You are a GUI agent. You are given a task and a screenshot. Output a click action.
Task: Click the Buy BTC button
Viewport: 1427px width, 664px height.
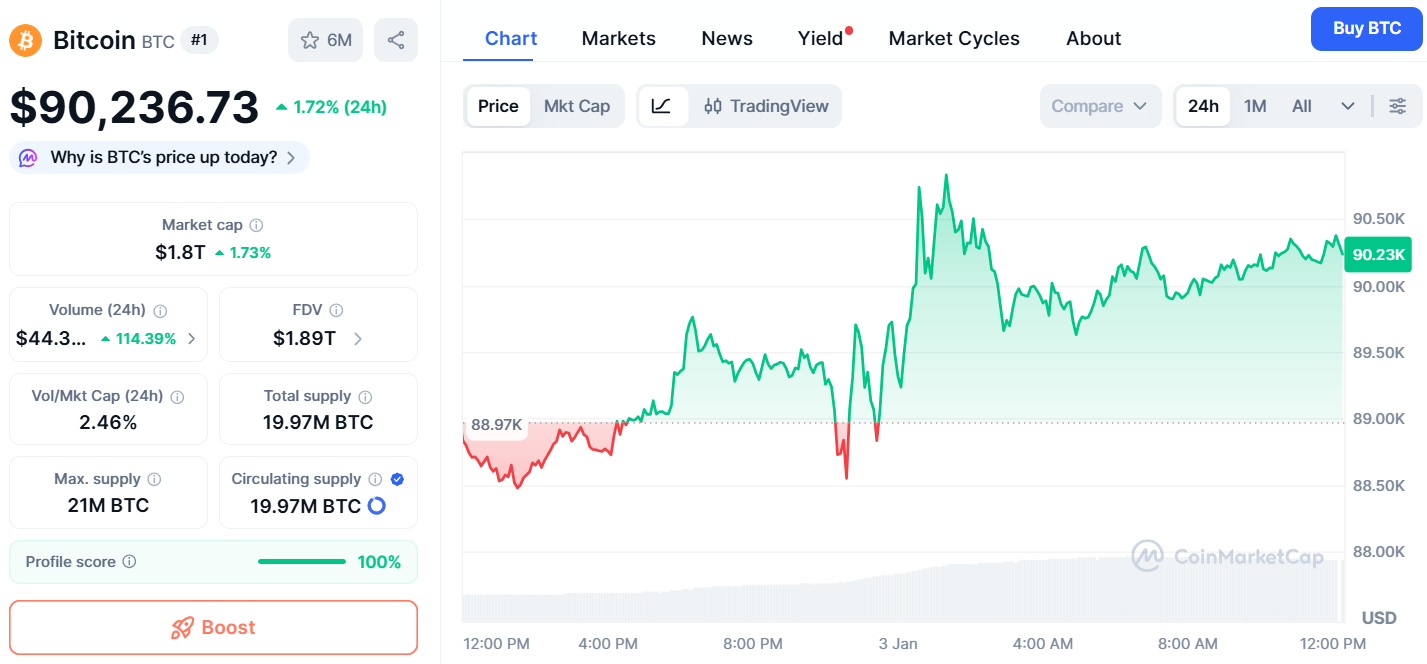pyautogui.click(x=1367, y=28)
